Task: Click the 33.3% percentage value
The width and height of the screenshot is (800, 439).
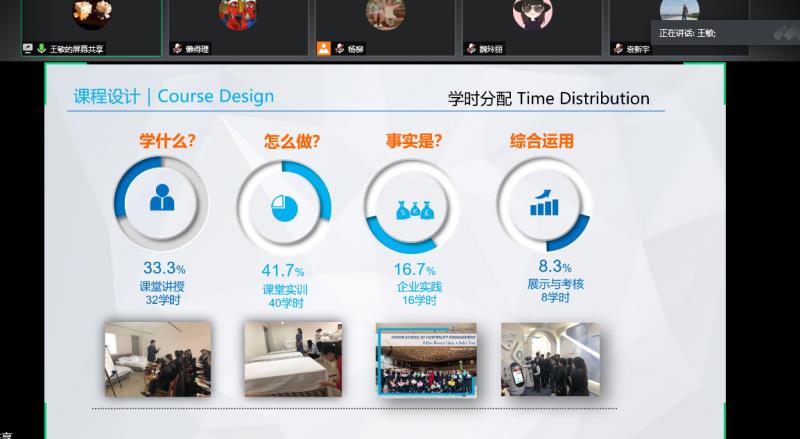Action: tap(164, 268)
